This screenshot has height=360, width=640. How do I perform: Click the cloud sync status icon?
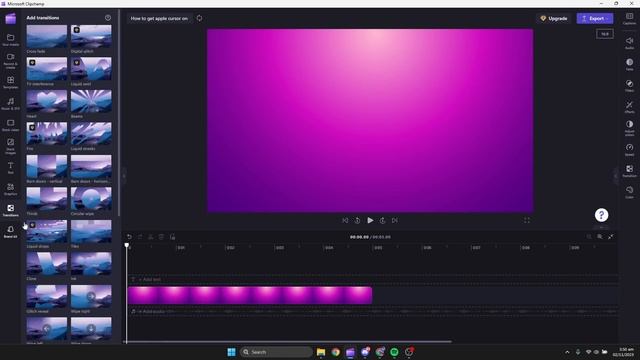click(199, 18)
